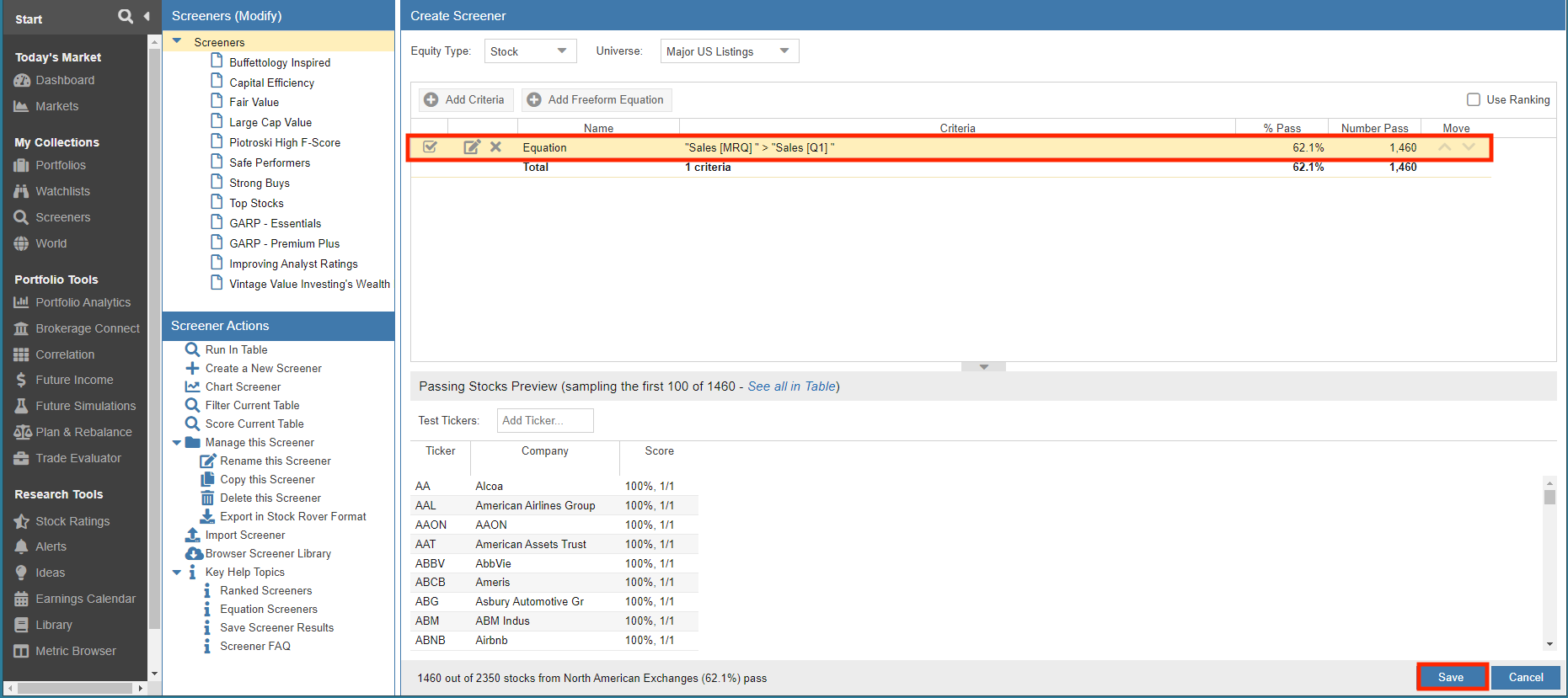This screenshot has width=1568, height=698.
Task: Click Run In Table action
Action: pos(236,349)
